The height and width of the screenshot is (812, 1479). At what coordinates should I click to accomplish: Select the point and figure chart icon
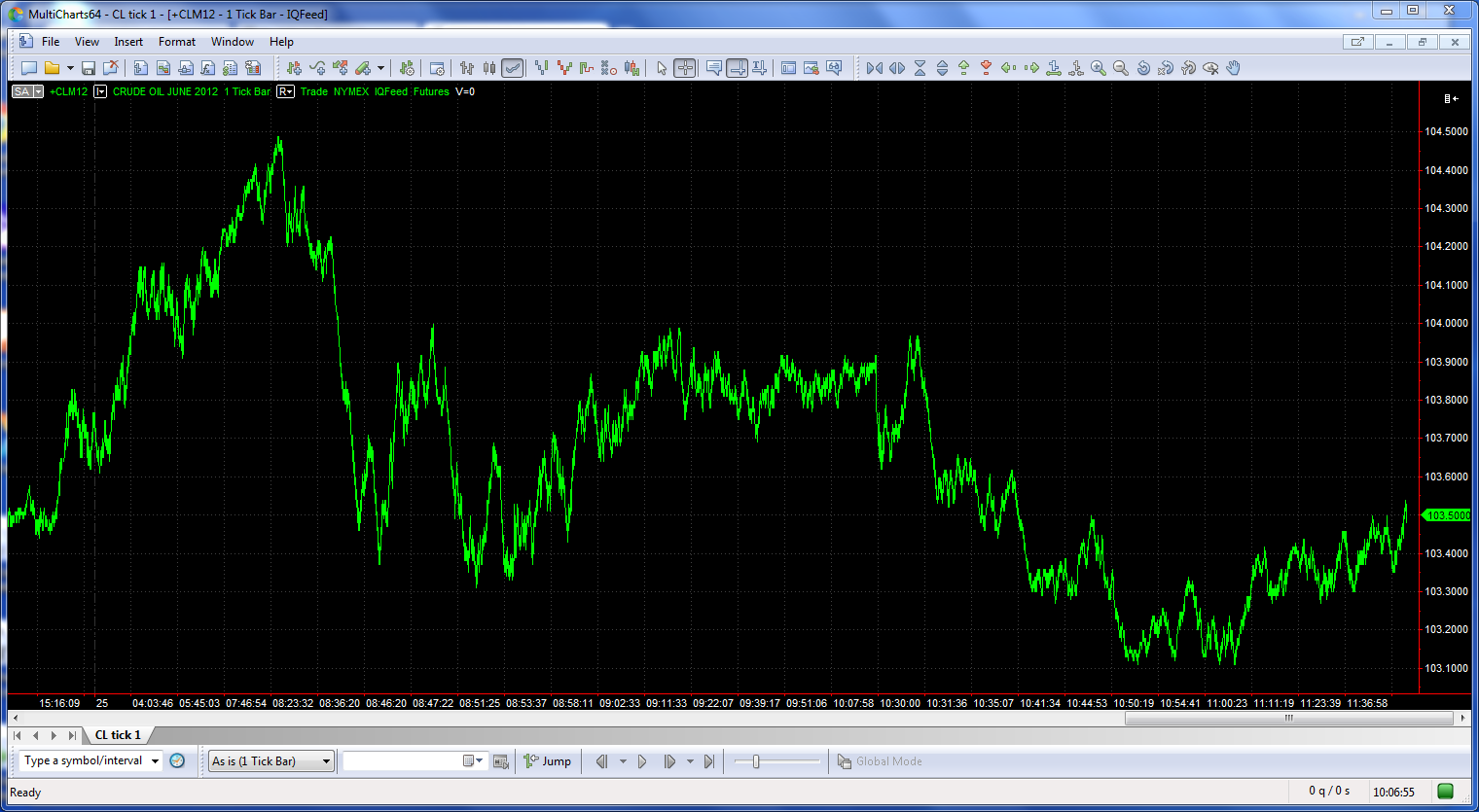point(609,68)
